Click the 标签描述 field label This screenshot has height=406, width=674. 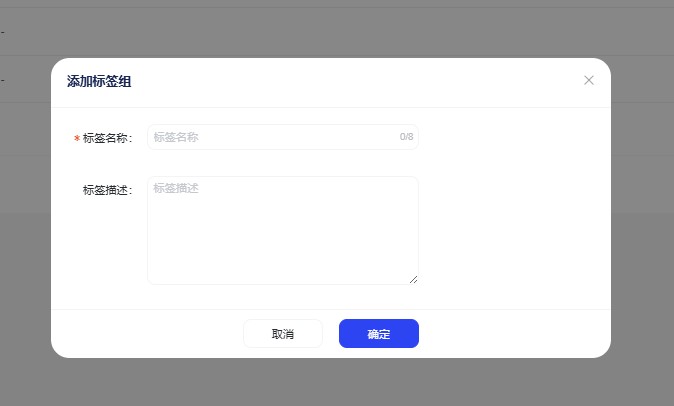click(x=107, y=190)
